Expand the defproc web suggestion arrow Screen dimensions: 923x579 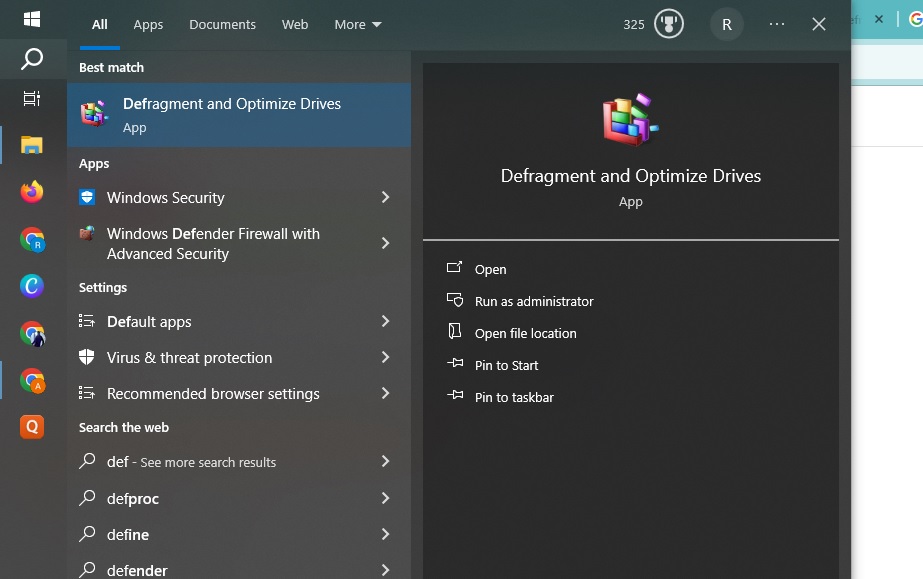(385, 498)
